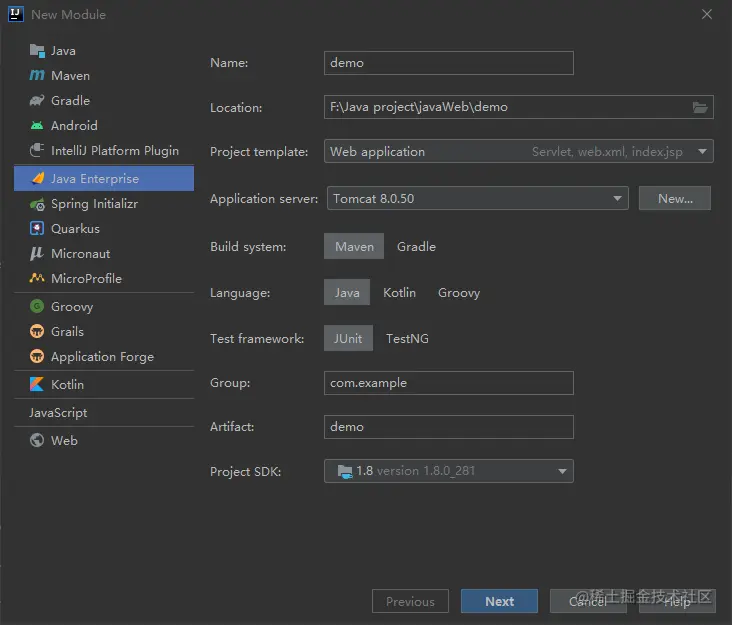Select the Kotlin icon in sidebar
The height and width of the screenshot is (625, 732).
(x=37, y=384)
